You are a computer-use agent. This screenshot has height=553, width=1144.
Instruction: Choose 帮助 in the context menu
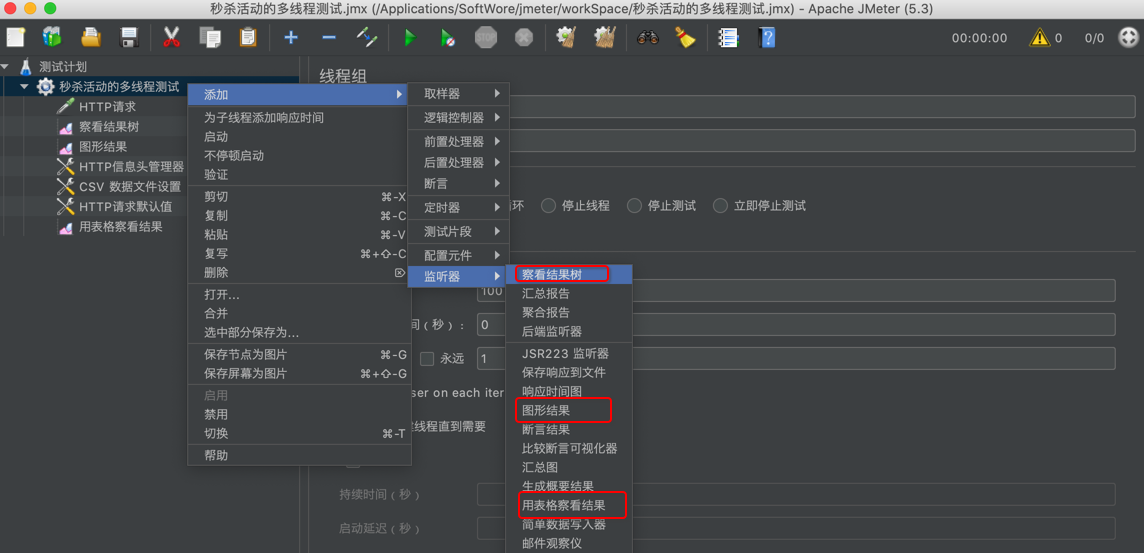(x=299, y=455)
